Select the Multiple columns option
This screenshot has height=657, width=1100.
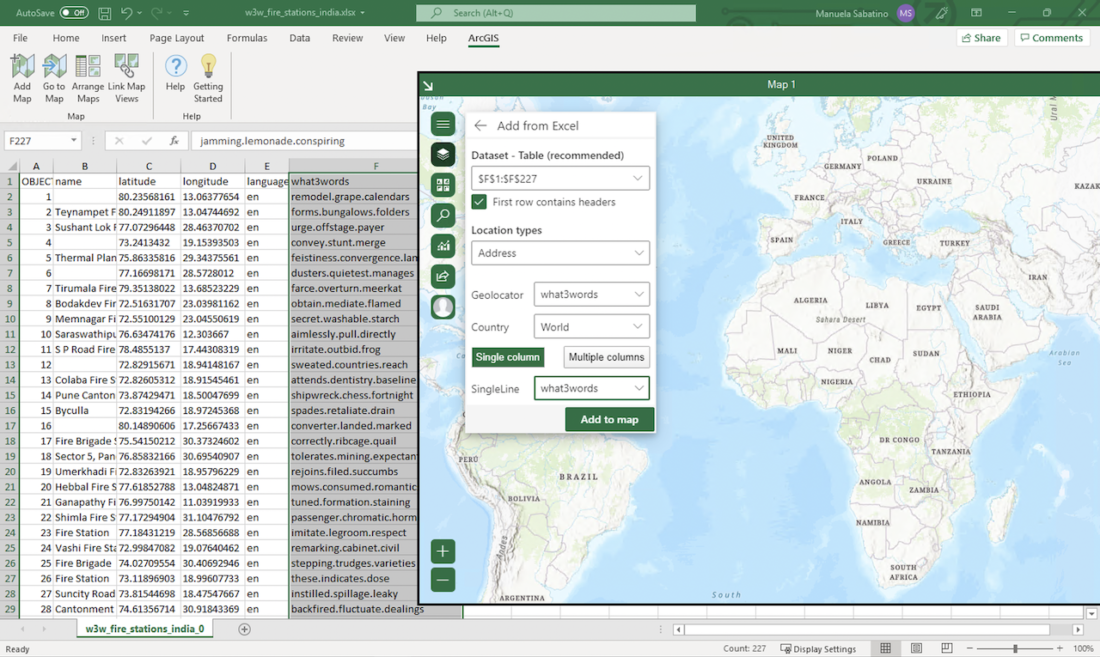[x=606, y=357]
